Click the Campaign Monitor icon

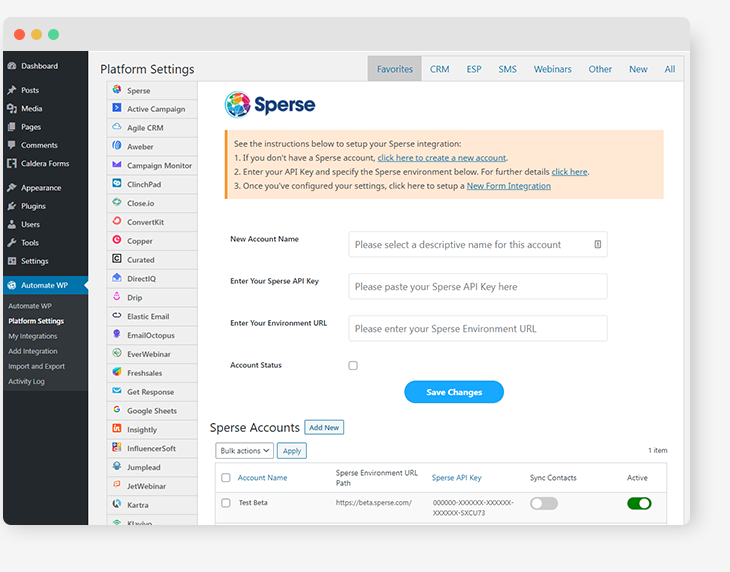click(117, 165)
